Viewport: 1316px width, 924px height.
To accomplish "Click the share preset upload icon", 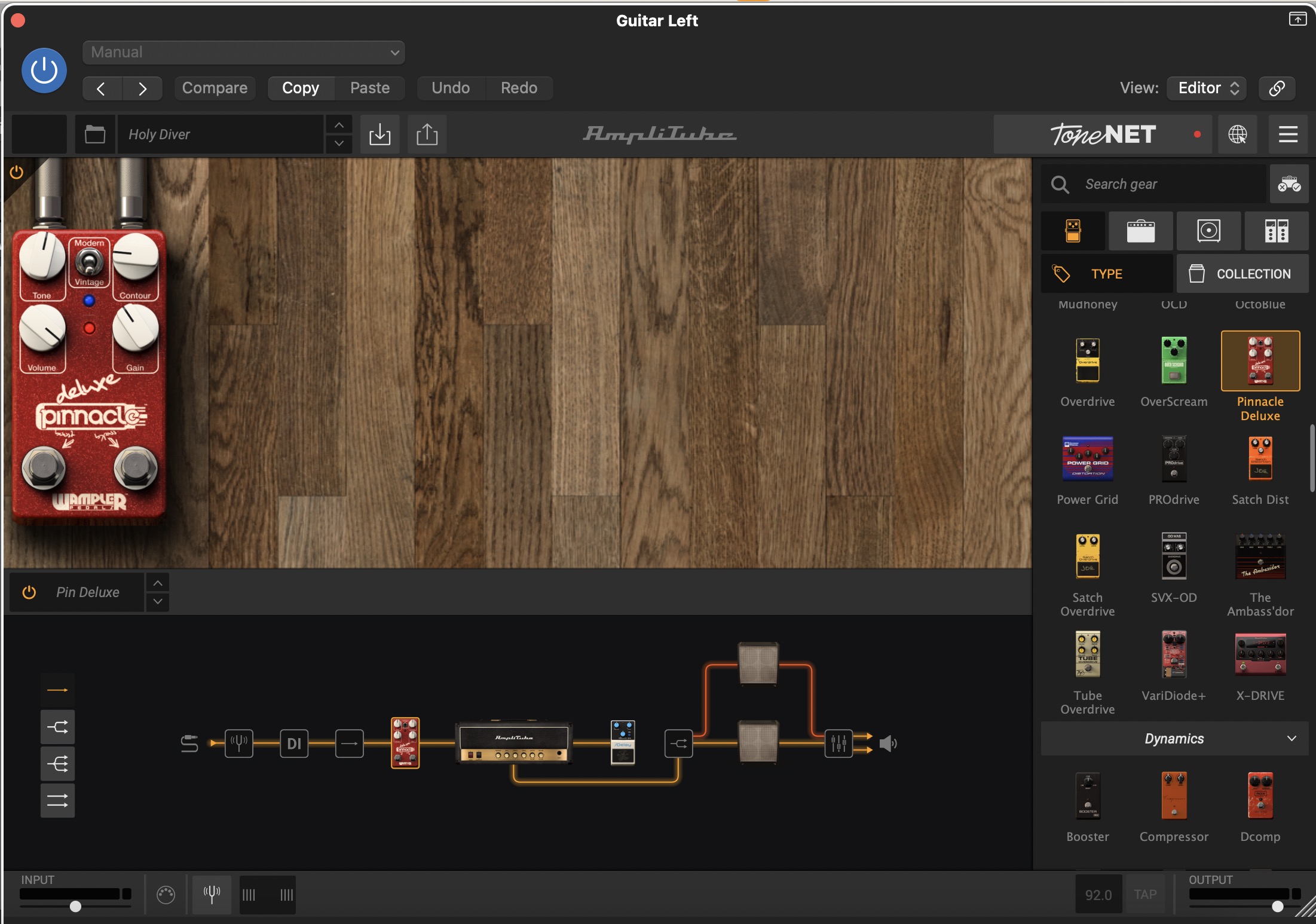I will point(427,134).
